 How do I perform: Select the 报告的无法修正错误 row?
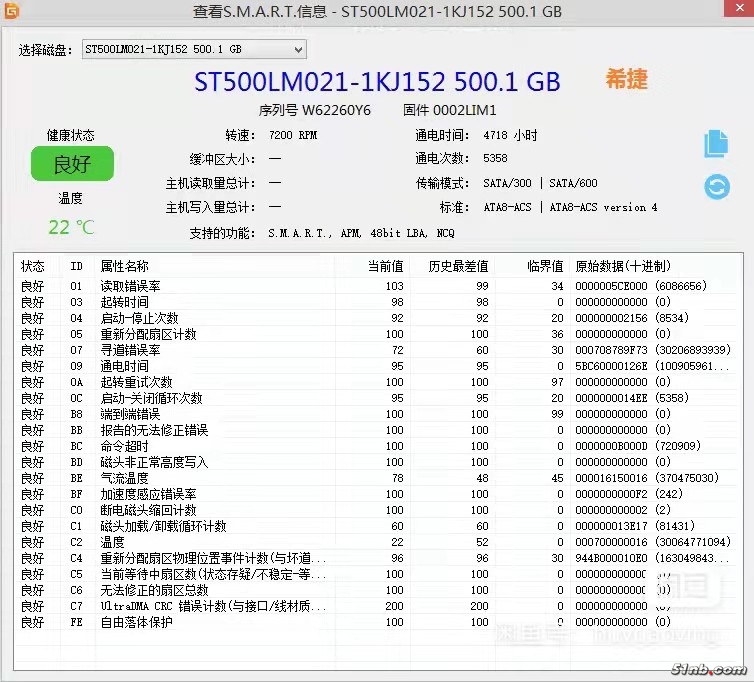coord(376,430)
